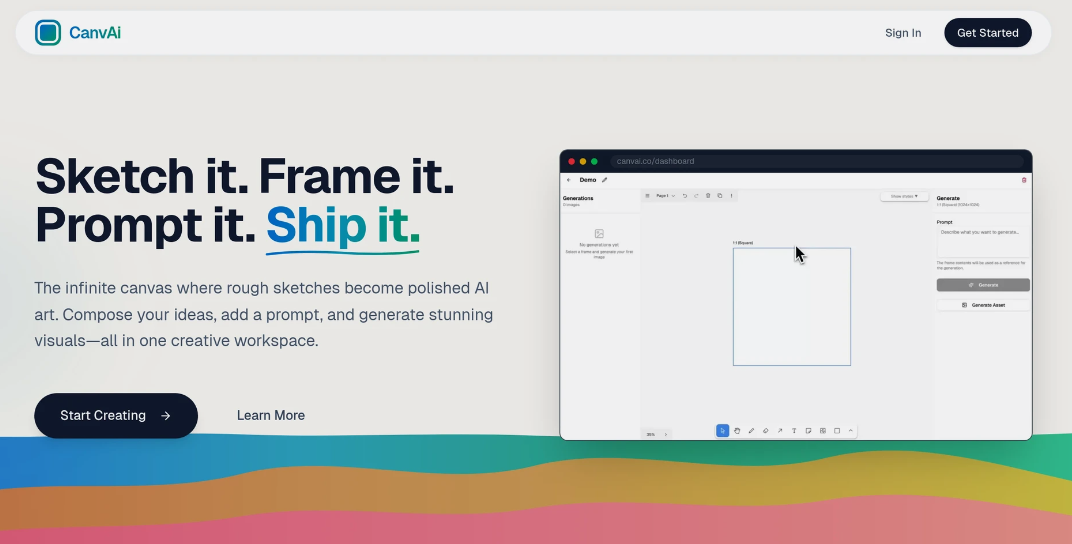The width and height of the screenshot is (1072, 544).
Task: Click the Sign In link
Action: (903, 33)
